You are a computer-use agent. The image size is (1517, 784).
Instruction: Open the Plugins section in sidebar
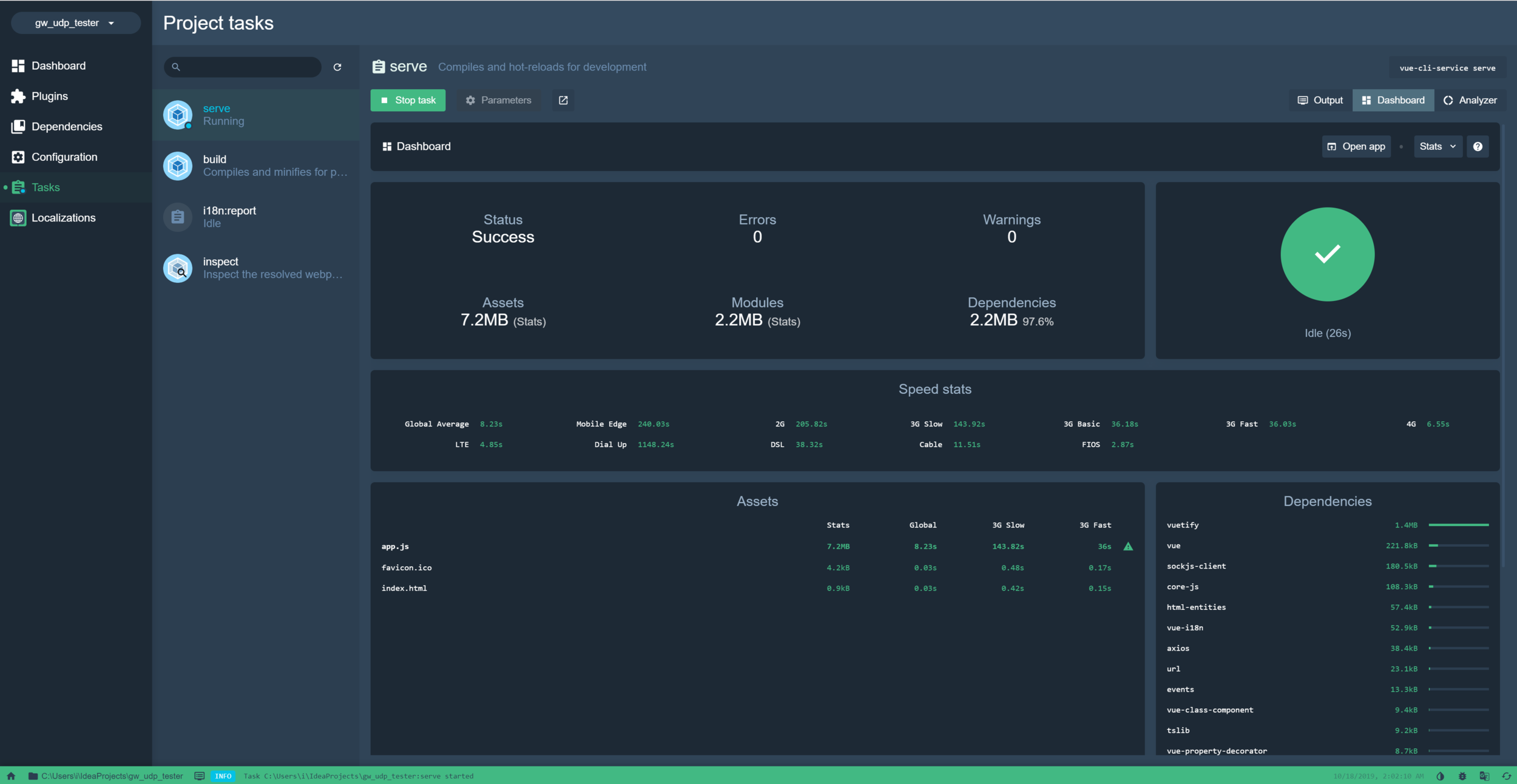50,96
